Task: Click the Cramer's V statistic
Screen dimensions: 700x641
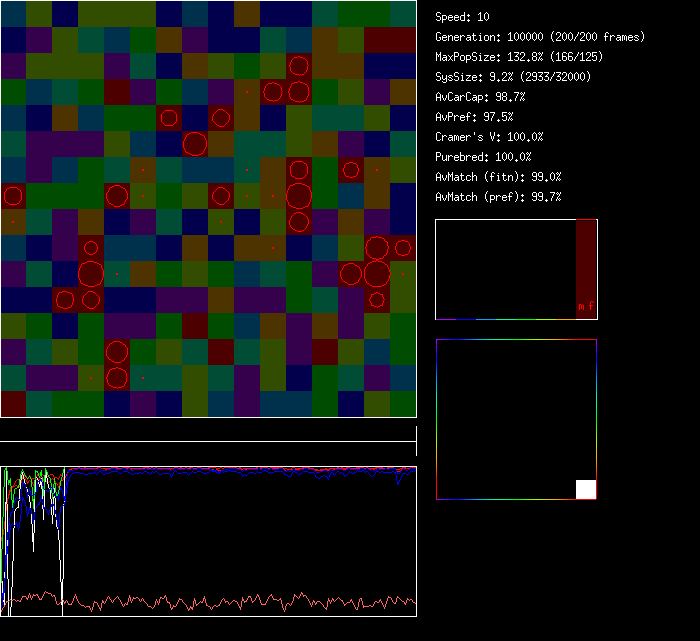Action: (x=489, y=137)
